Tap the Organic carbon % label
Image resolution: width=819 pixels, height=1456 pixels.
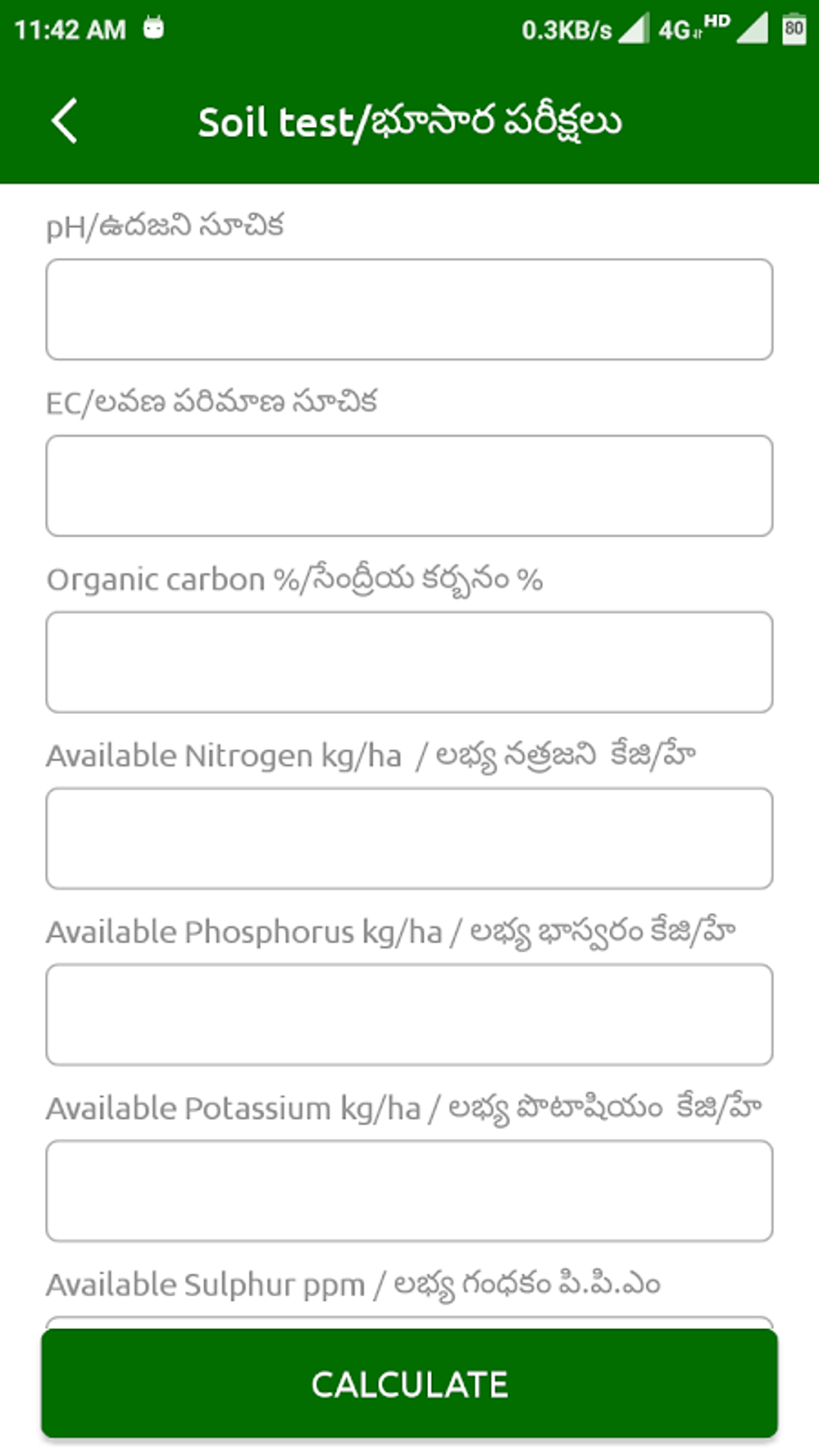point(295,580)
